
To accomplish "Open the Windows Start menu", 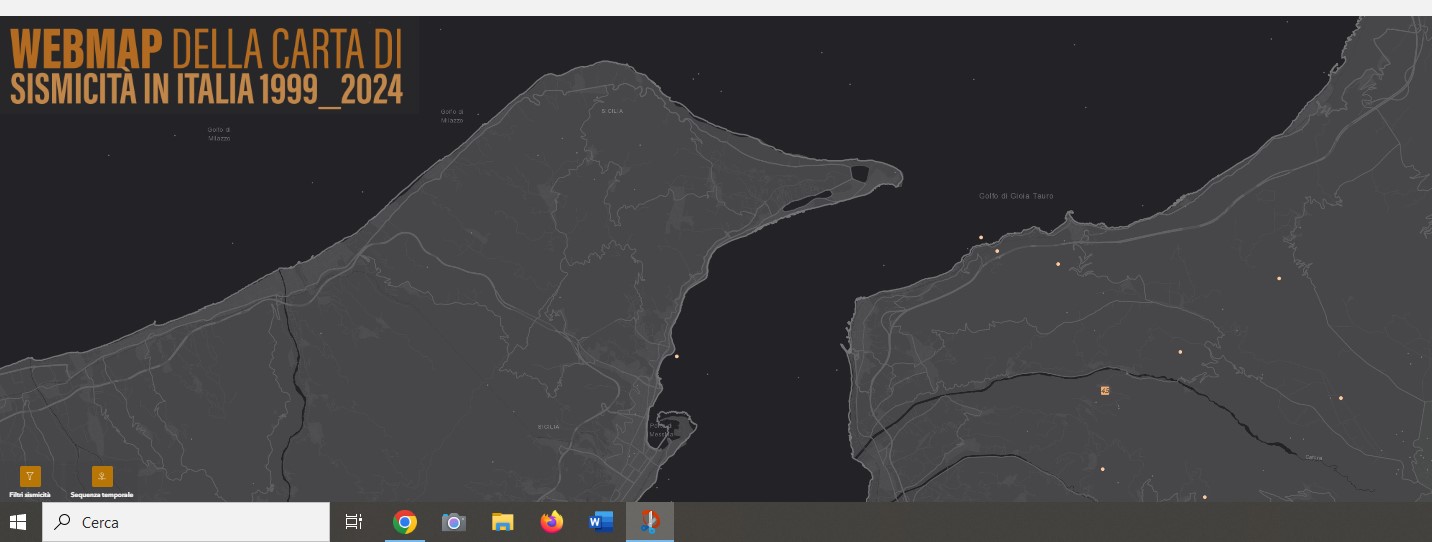I will coord(18,522).
